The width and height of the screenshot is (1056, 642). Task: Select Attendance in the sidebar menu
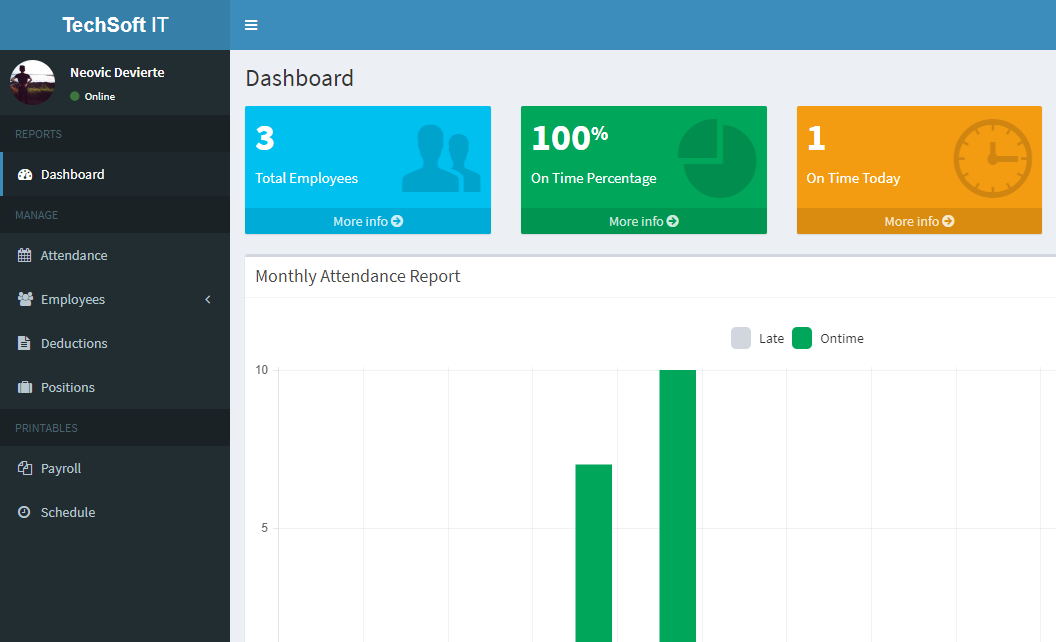click(74, 255)
